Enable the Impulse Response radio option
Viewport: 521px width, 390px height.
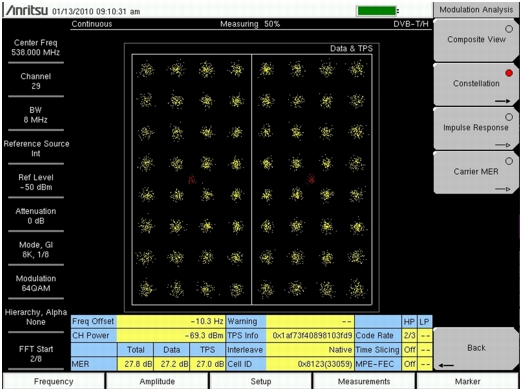pos(509,117)
